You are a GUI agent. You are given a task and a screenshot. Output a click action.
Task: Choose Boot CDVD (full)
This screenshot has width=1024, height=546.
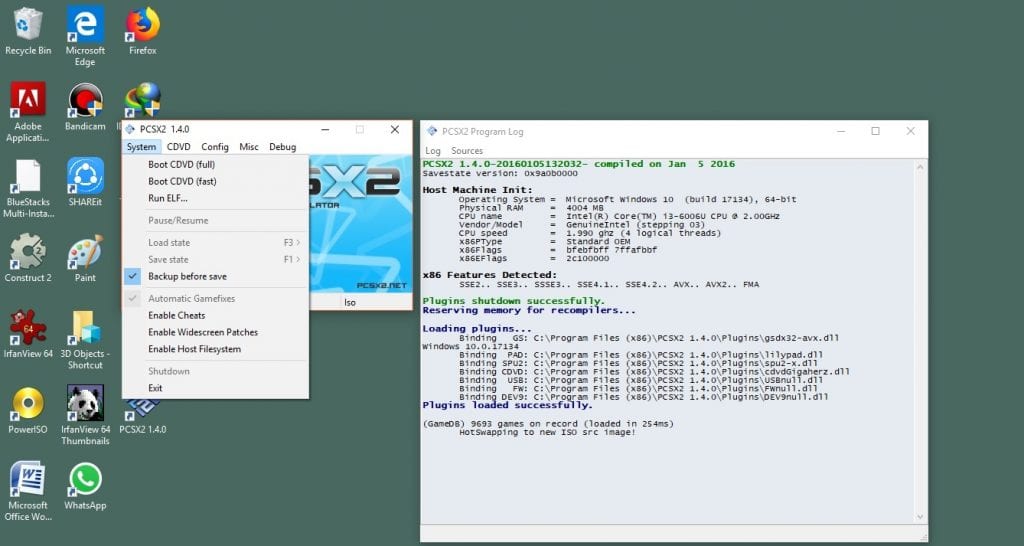point(215,165)
